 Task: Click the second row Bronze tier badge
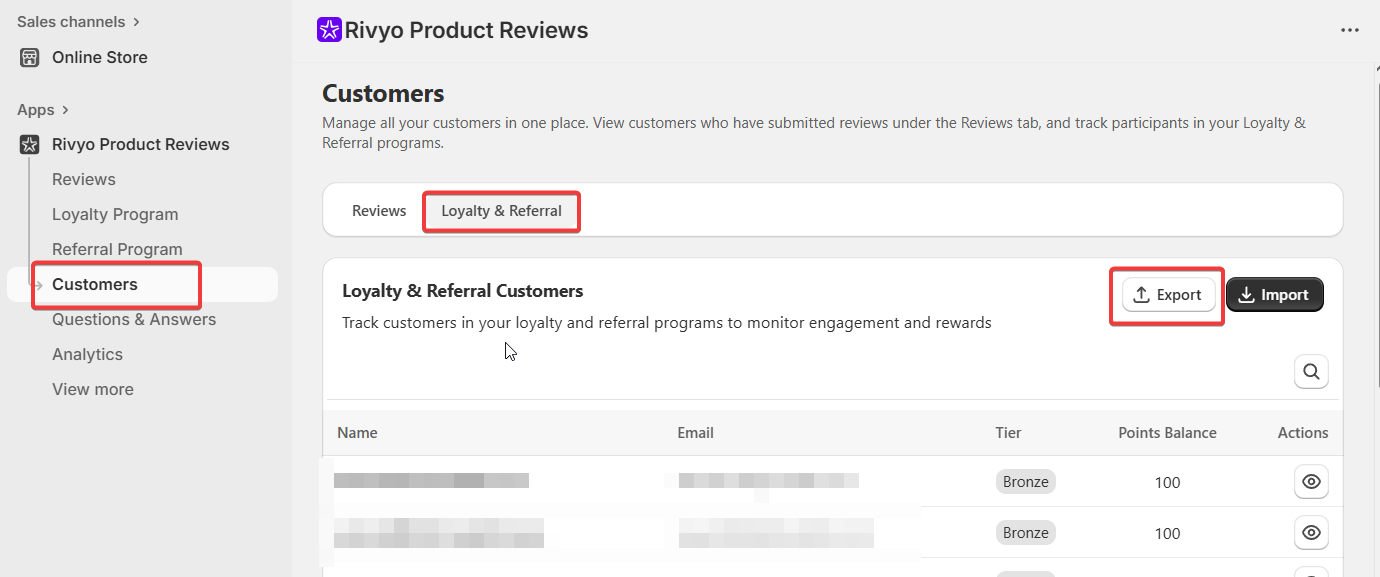tap(1025, 533)
